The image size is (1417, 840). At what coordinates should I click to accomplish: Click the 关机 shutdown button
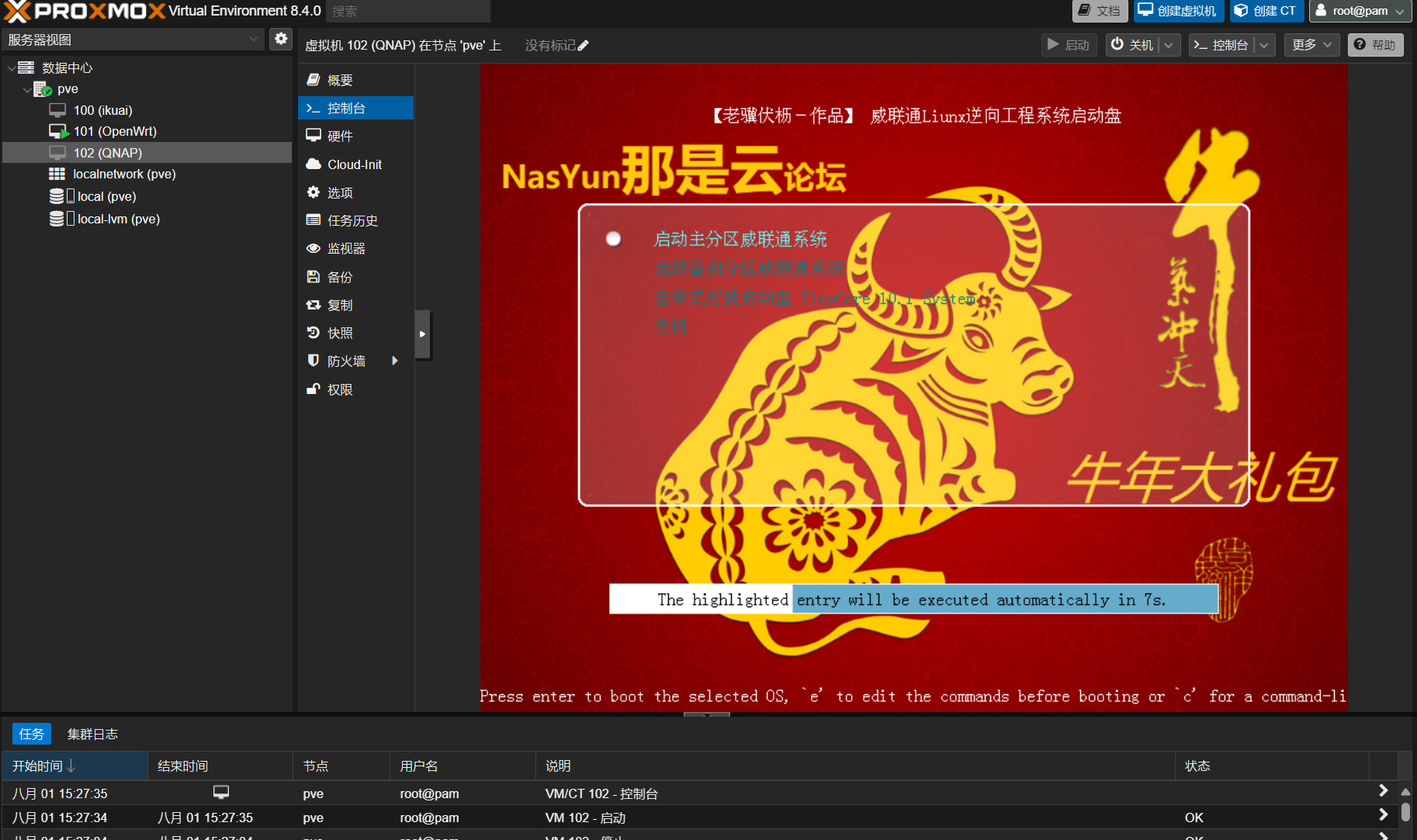(x=1132, y=45)
